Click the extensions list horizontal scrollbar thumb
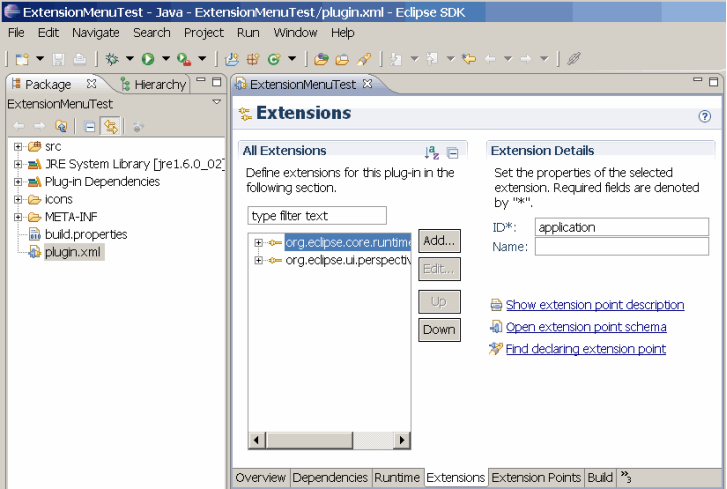The height and width of the screenshot is (489, 727). pyautogui.click(x=309, y=440)
